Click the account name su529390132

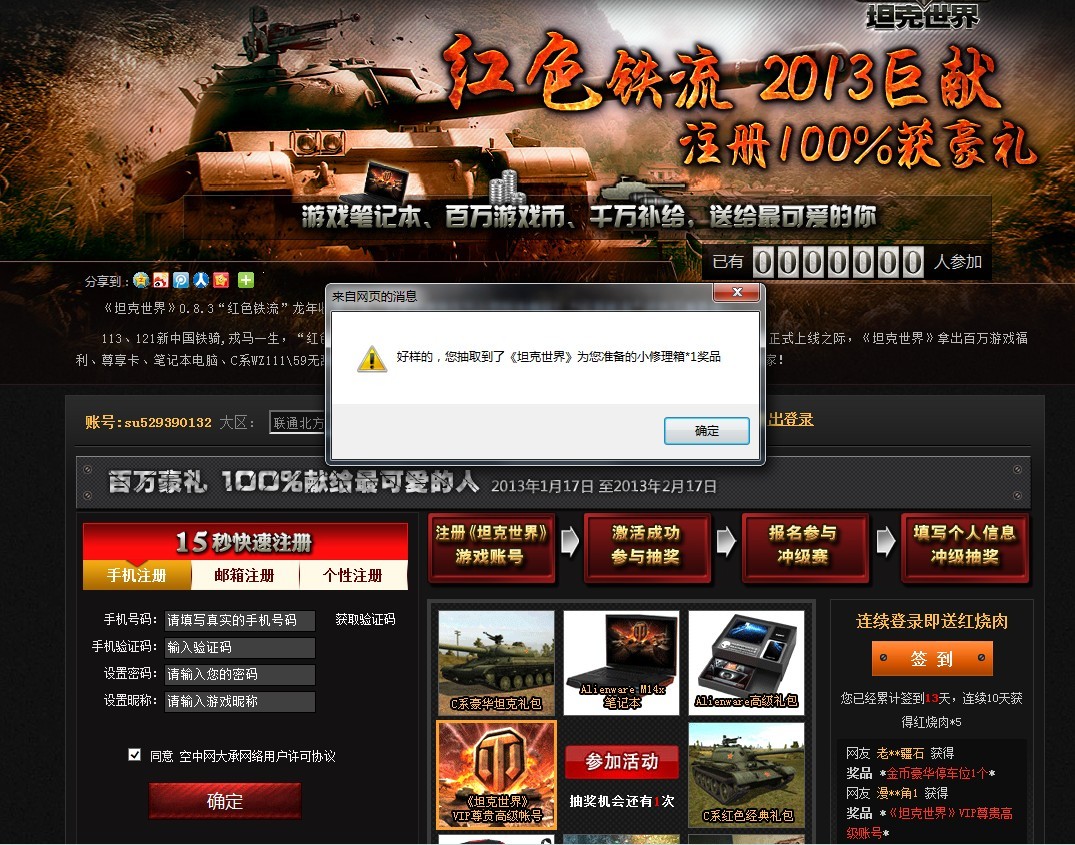(x=168, y=423)
